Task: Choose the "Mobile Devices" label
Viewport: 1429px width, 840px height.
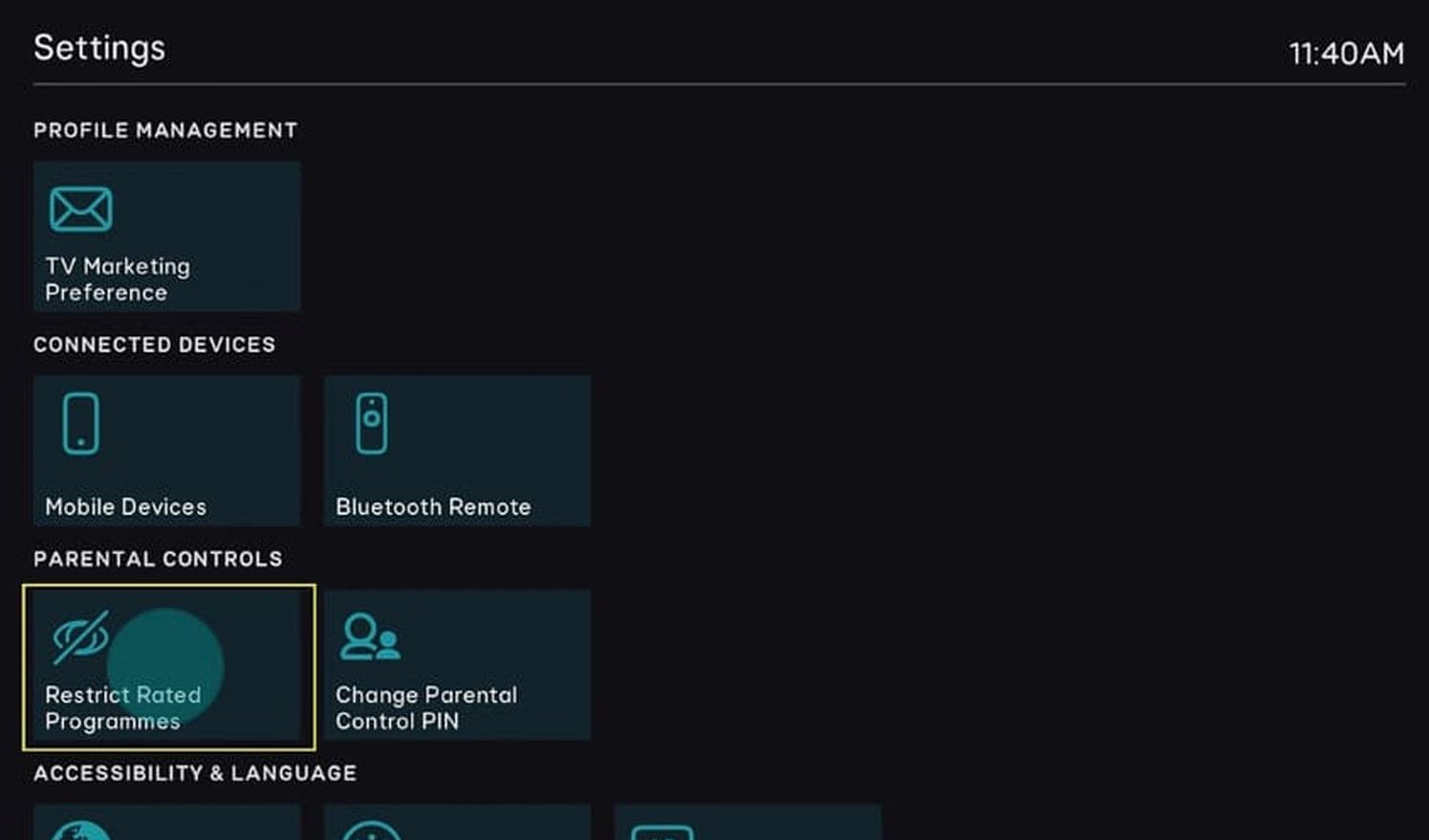Action: 125,506
